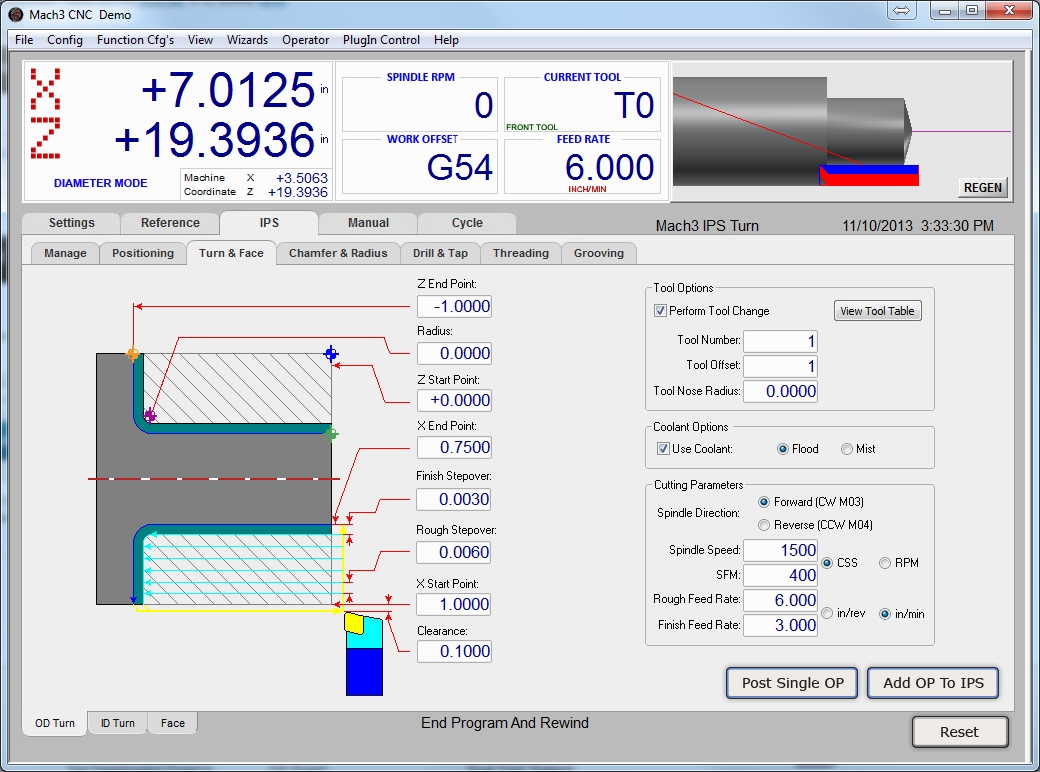
Task: Click the Tool Number field
Action: click(x=781, y=342)
